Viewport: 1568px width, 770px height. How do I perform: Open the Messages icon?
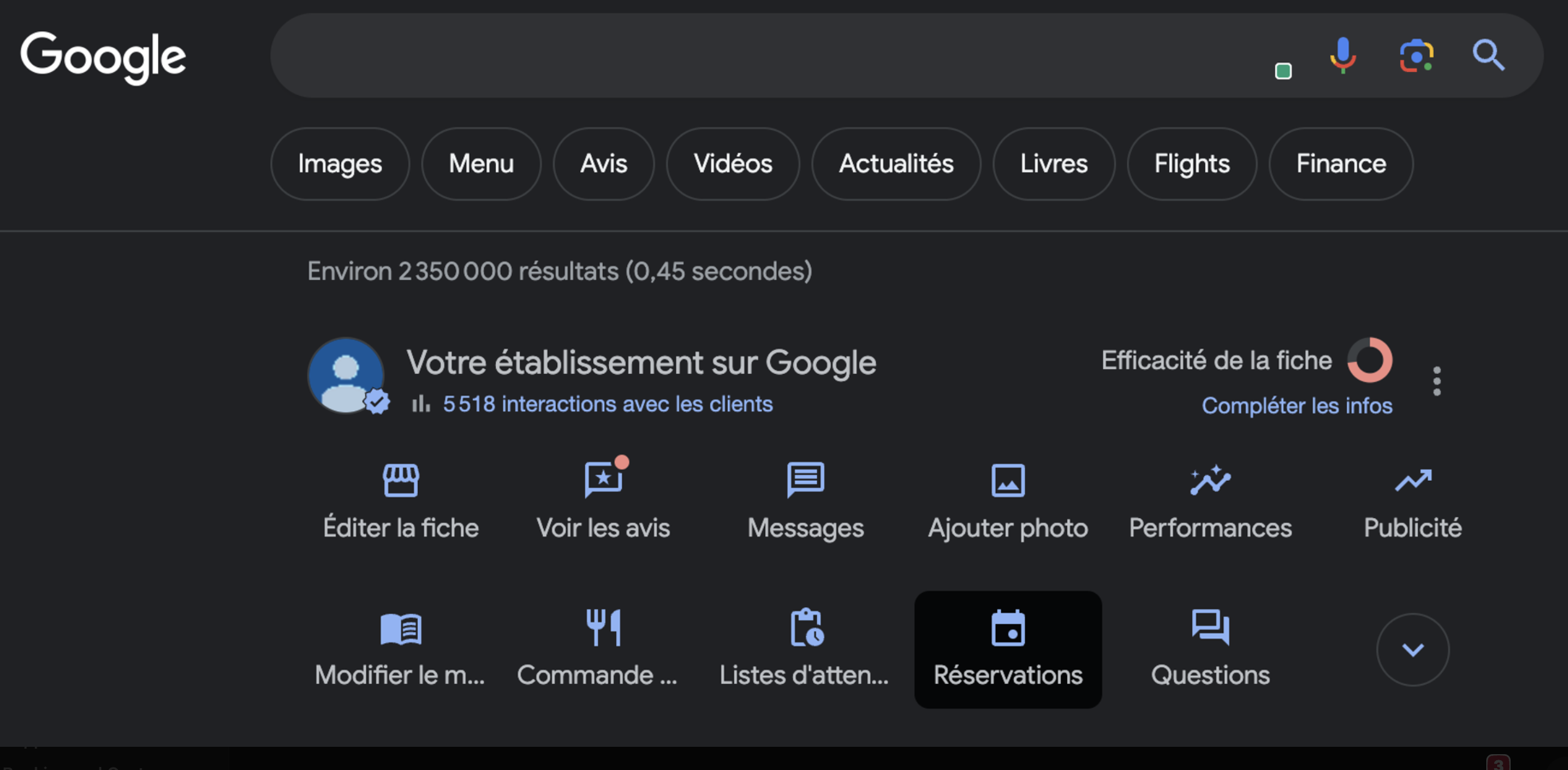(x=805, y=480)
